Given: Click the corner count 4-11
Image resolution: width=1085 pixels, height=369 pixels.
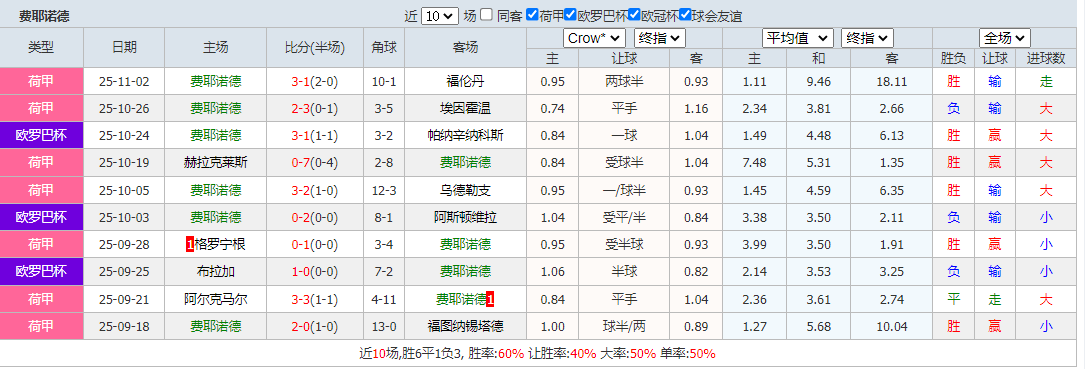Looking at the screenshot, I should tap(384, 299).
